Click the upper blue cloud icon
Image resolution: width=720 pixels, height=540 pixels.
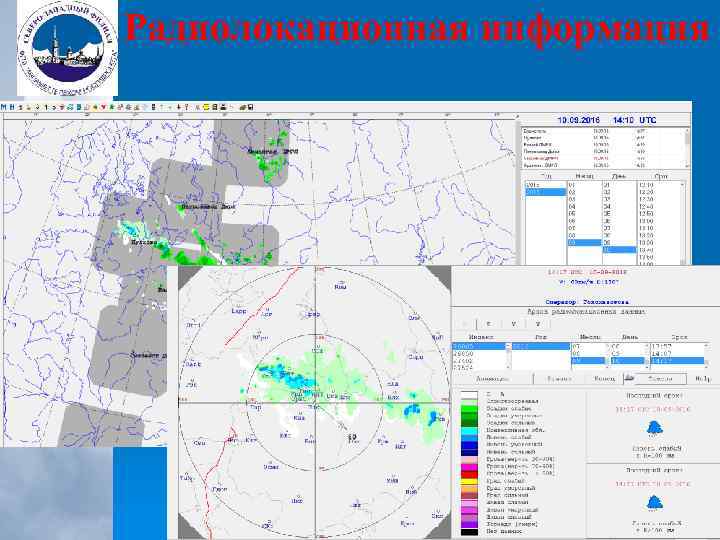(654, 428)
